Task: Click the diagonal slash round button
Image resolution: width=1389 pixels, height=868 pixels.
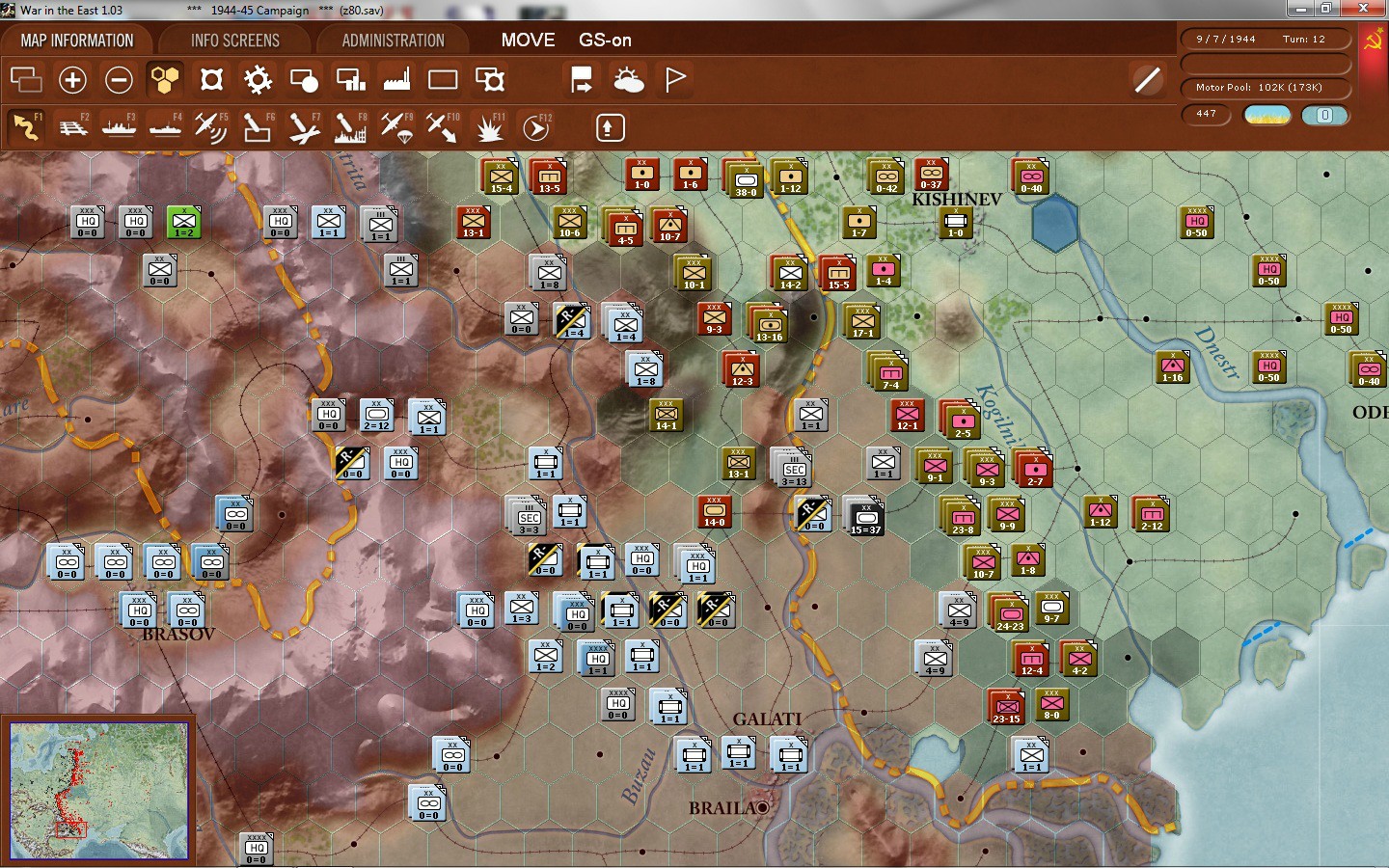Action: click(x=1147, y=80)
